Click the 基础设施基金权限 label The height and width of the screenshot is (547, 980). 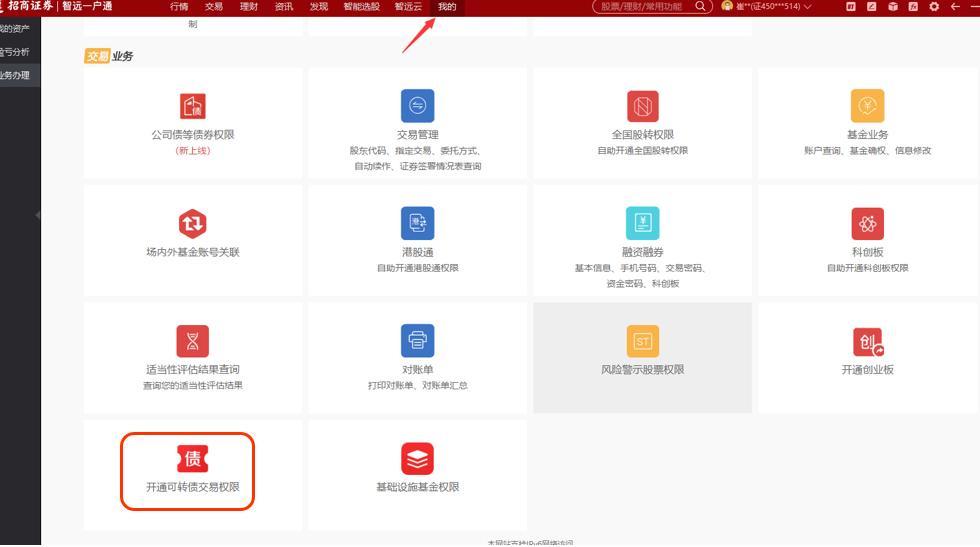(418, 487)
